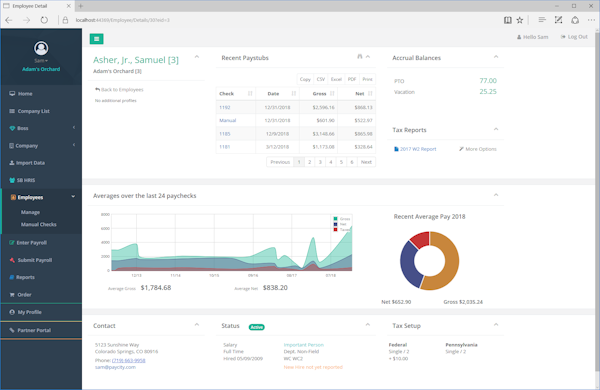Toggle sidebar with green hamburger button
The height and width of the screenshot is (390, 600).
[96, 39]
